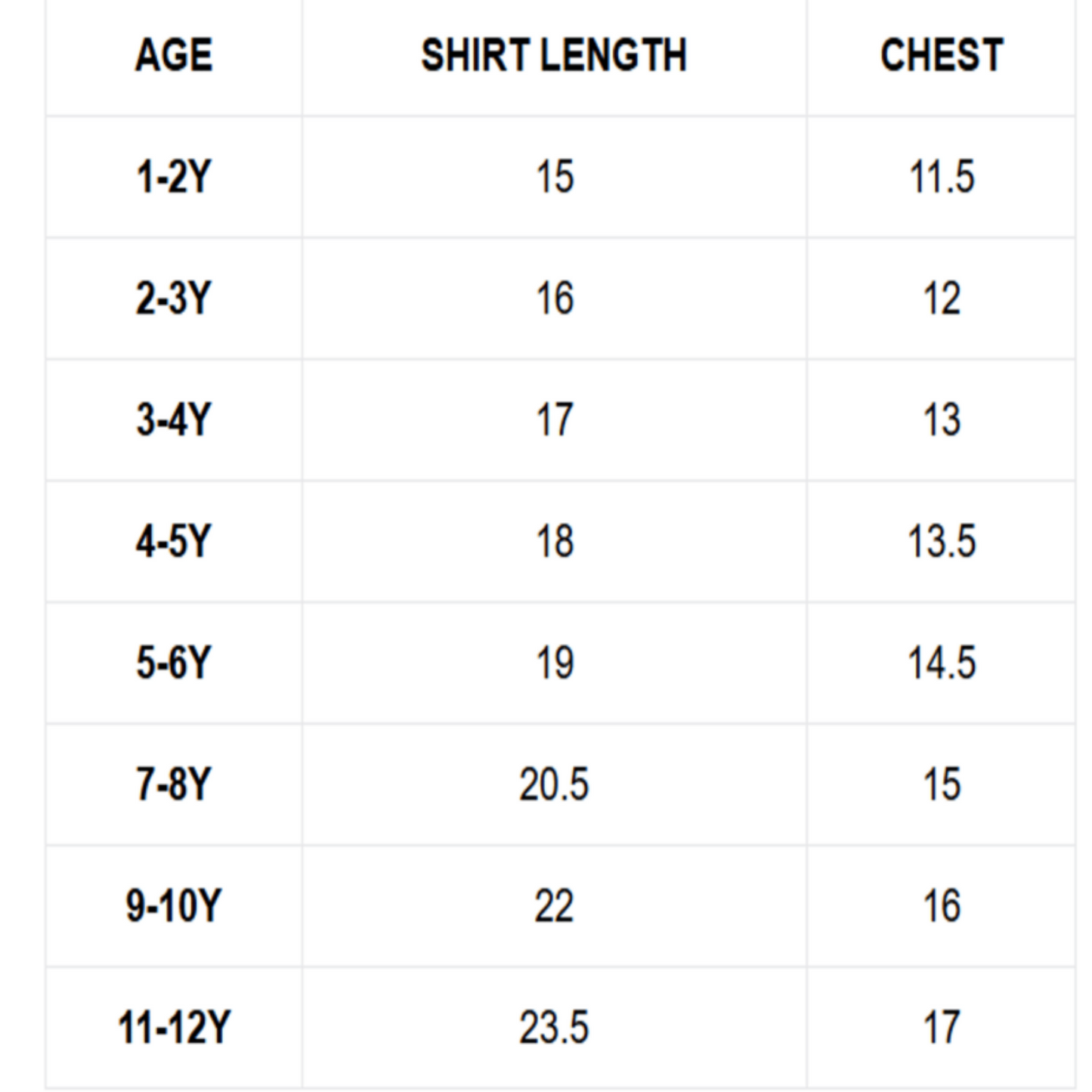
Task: Select the 2-3Y age row label
Action: pyautogui.click(x=174, y=299)
